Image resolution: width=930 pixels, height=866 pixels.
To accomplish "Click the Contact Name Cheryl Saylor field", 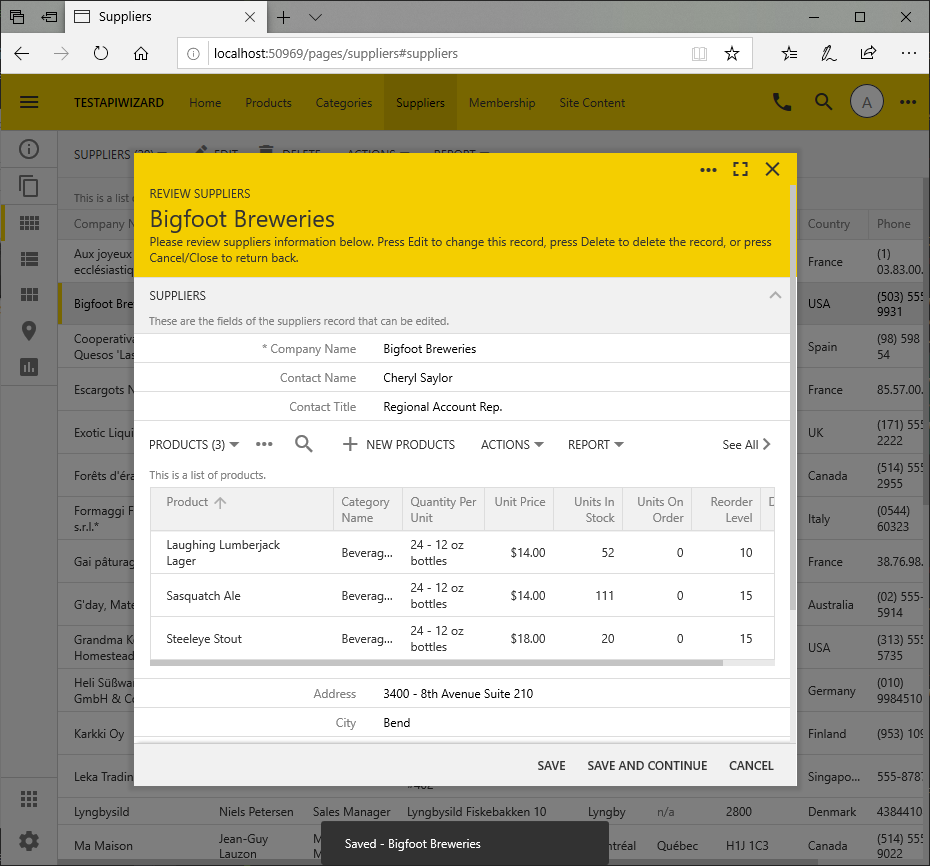I will click(x=418, y=378).
